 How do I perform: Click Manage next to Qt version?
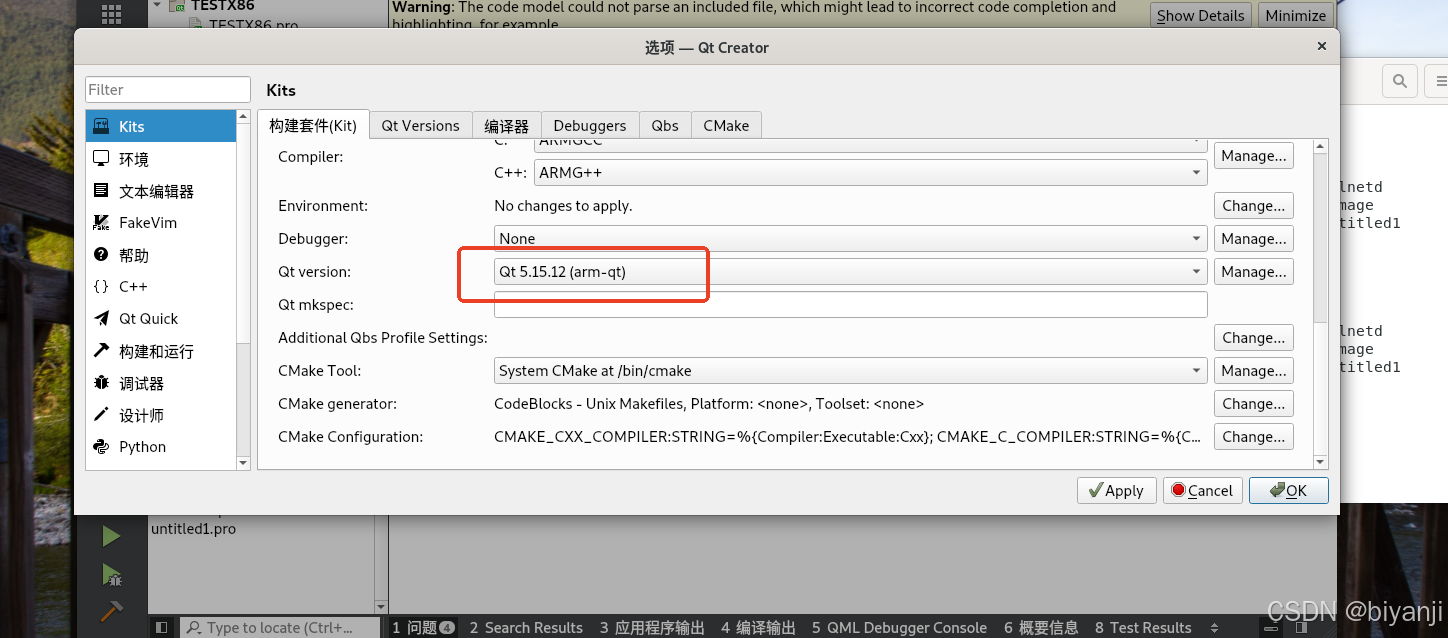[1253, 271]
